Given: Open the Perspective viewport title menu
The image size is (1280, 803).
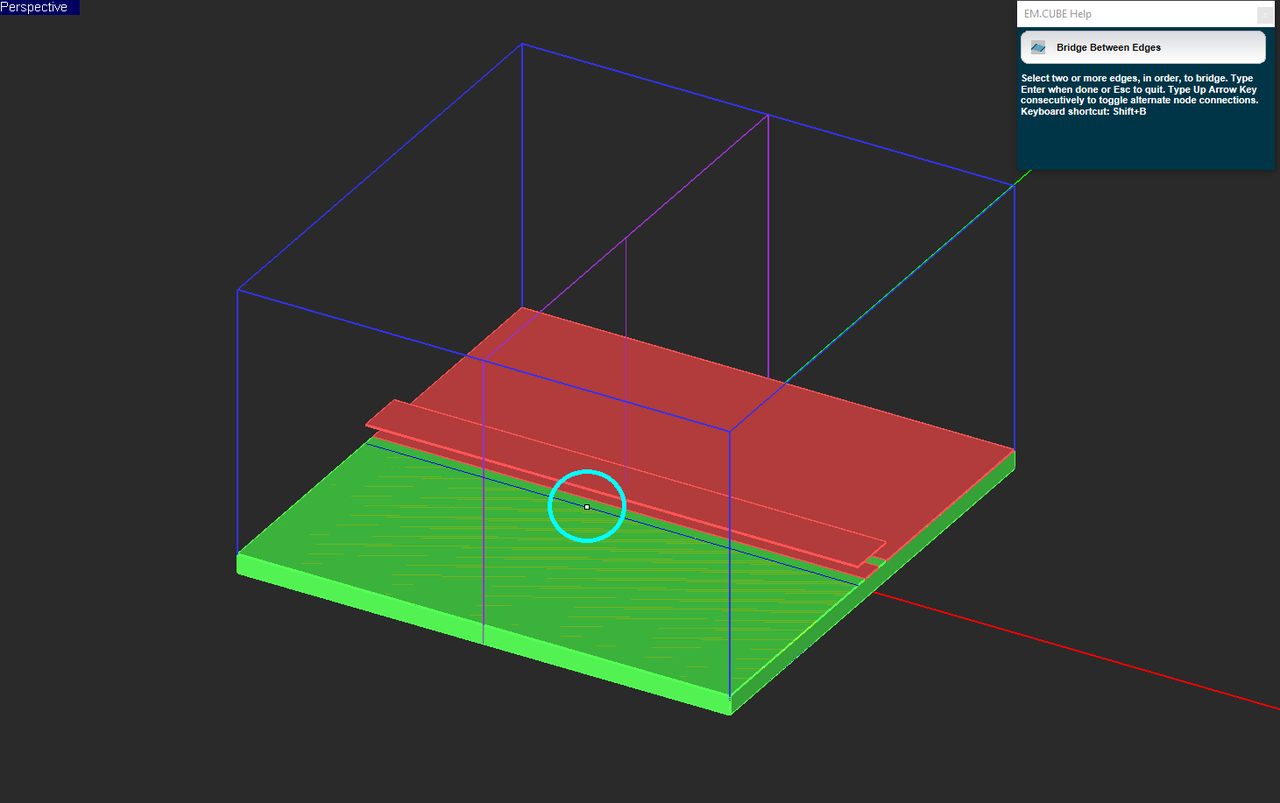Looking at the screenshot, I should point(37,7).
